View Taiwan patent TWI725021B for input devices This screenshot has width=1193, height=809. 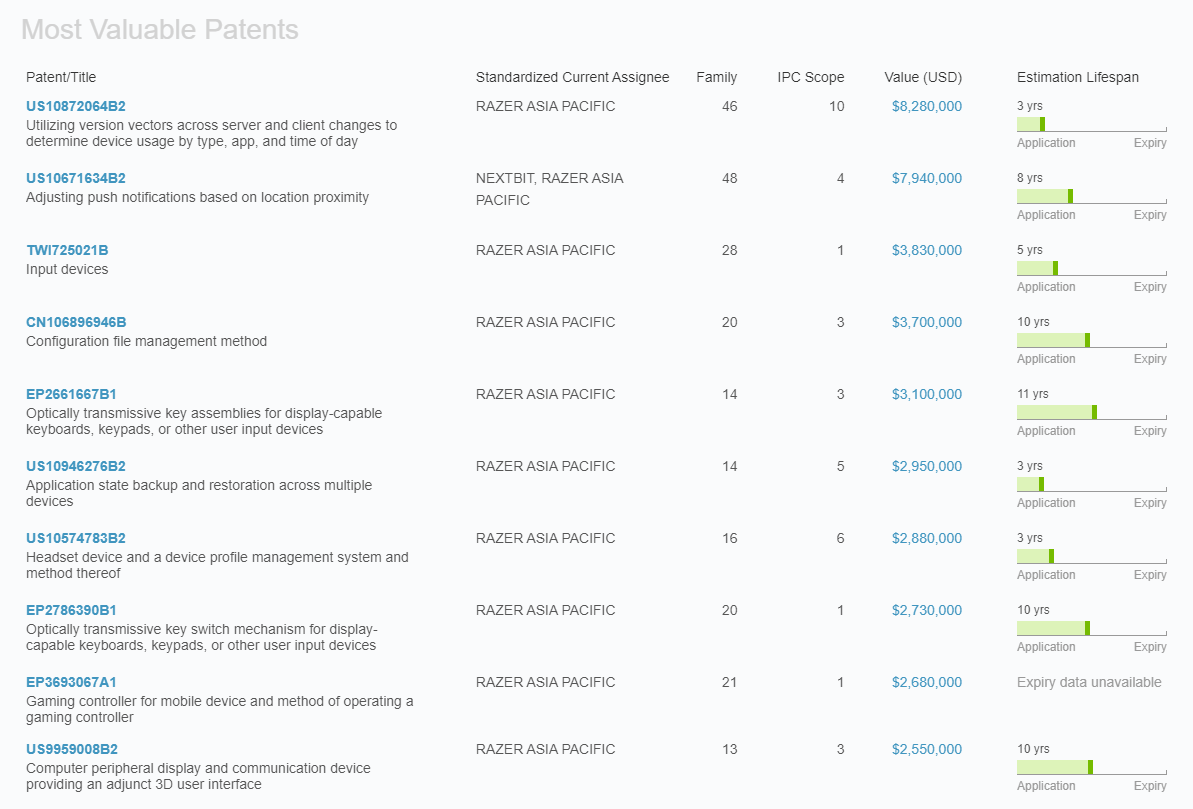point(65,248)
